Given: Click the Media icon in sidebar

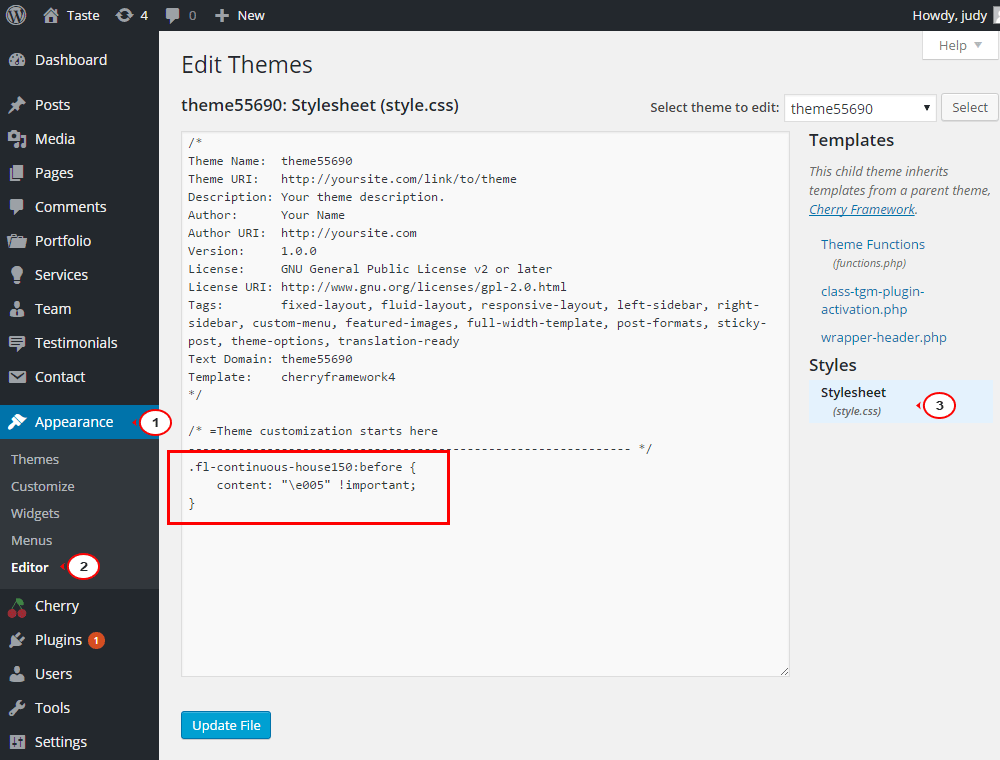Looking at the screenshot, I should click(x=17, y=139).
